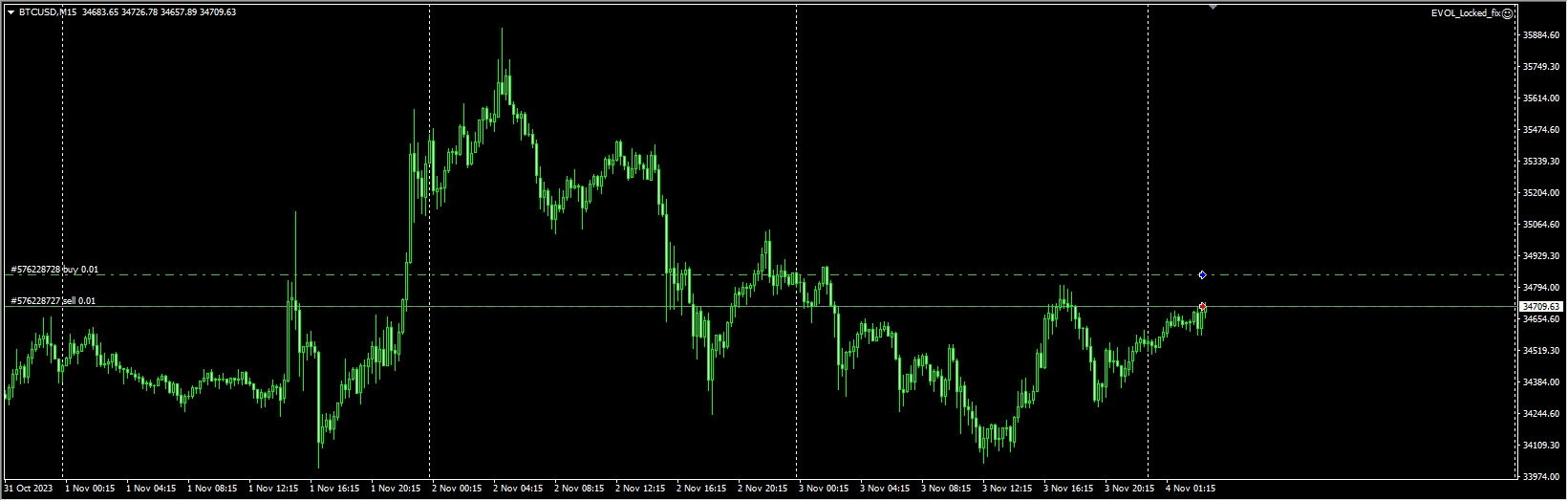Click the gray chart shift triangle at top
This screenshot has height=501, width=1568.
[x=1214, y=7]
